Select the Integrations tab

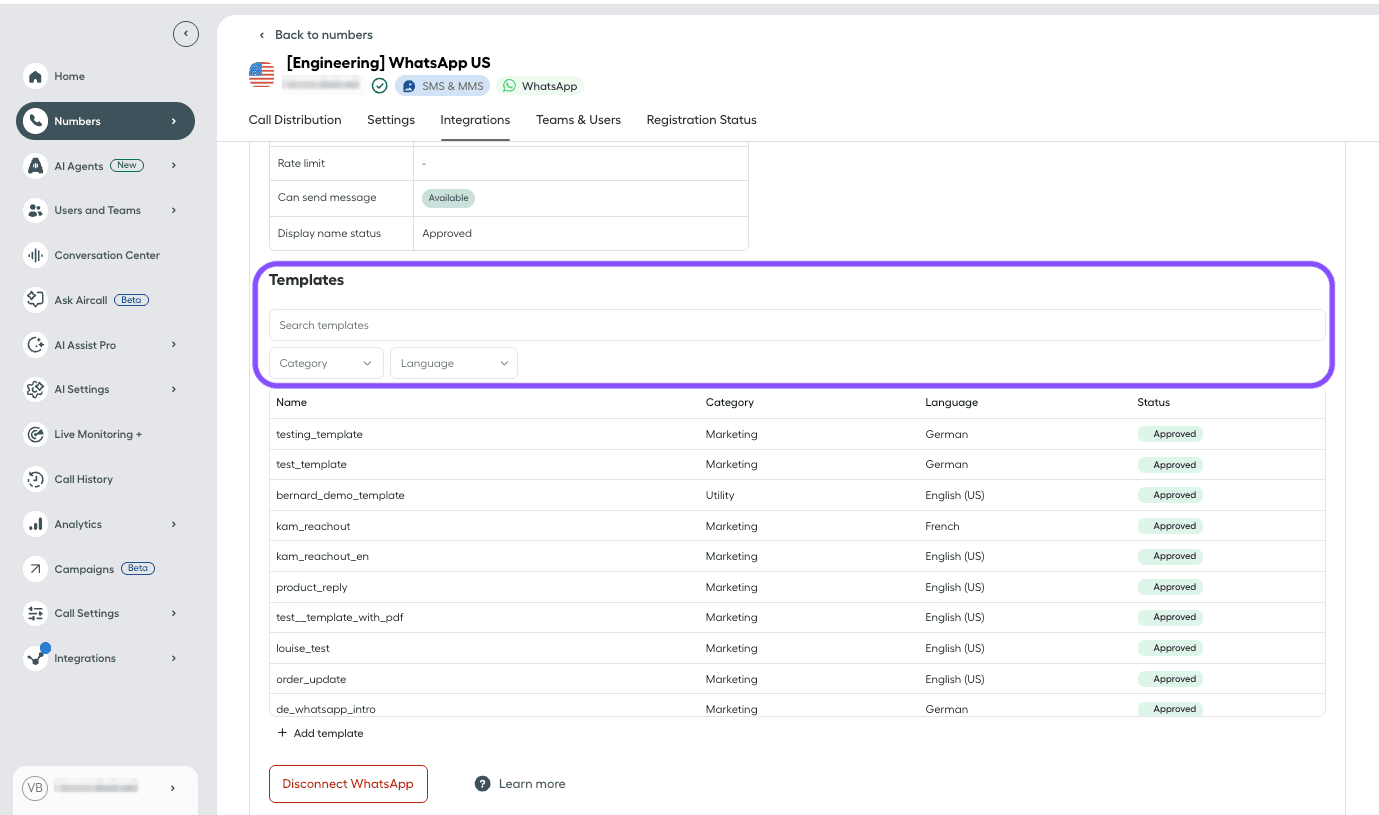(475, 120)
